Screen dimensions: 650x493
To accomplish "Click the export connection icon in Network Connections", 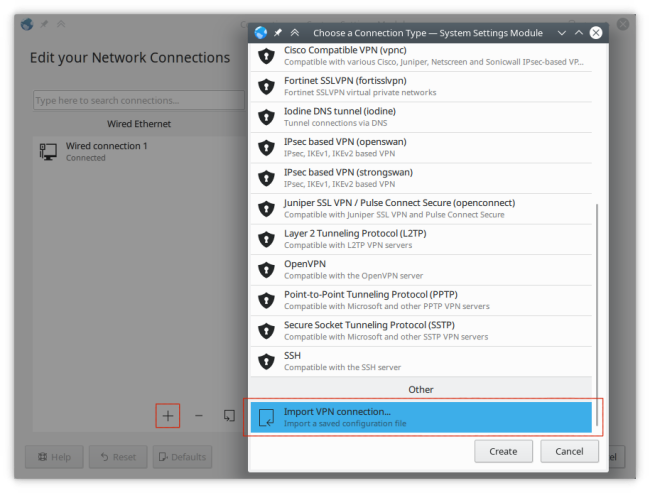I will click(x=229, y=415).
